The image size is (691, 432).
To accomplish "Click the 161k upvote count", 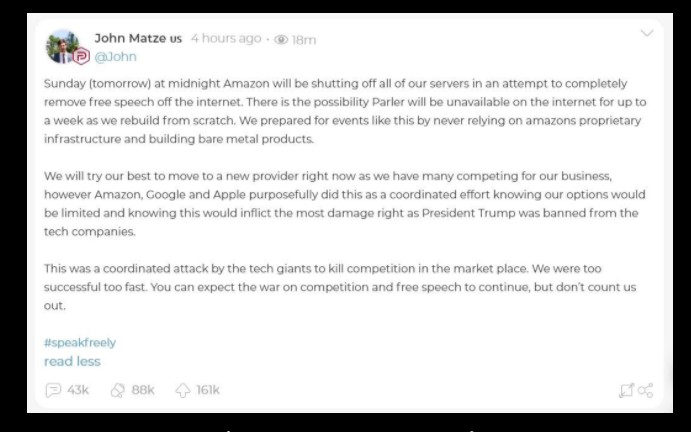I will coord(208,390).
